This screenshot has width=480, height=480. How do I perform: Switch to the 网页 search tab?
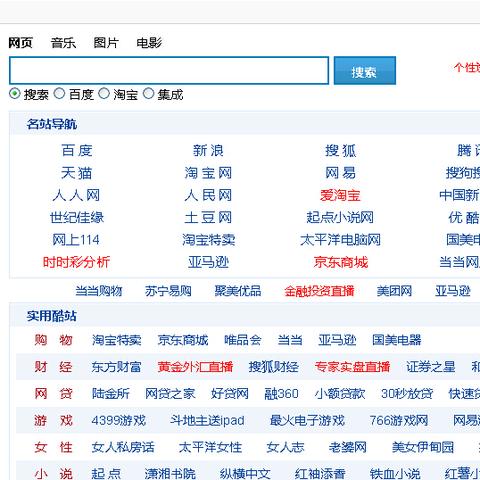click(20, 43)
